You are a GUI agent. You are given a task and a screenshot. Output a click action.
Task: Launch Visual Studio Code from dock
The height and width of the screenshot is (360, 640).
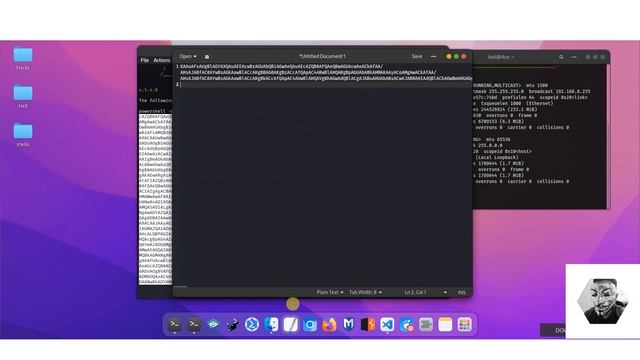pos(387,324)
